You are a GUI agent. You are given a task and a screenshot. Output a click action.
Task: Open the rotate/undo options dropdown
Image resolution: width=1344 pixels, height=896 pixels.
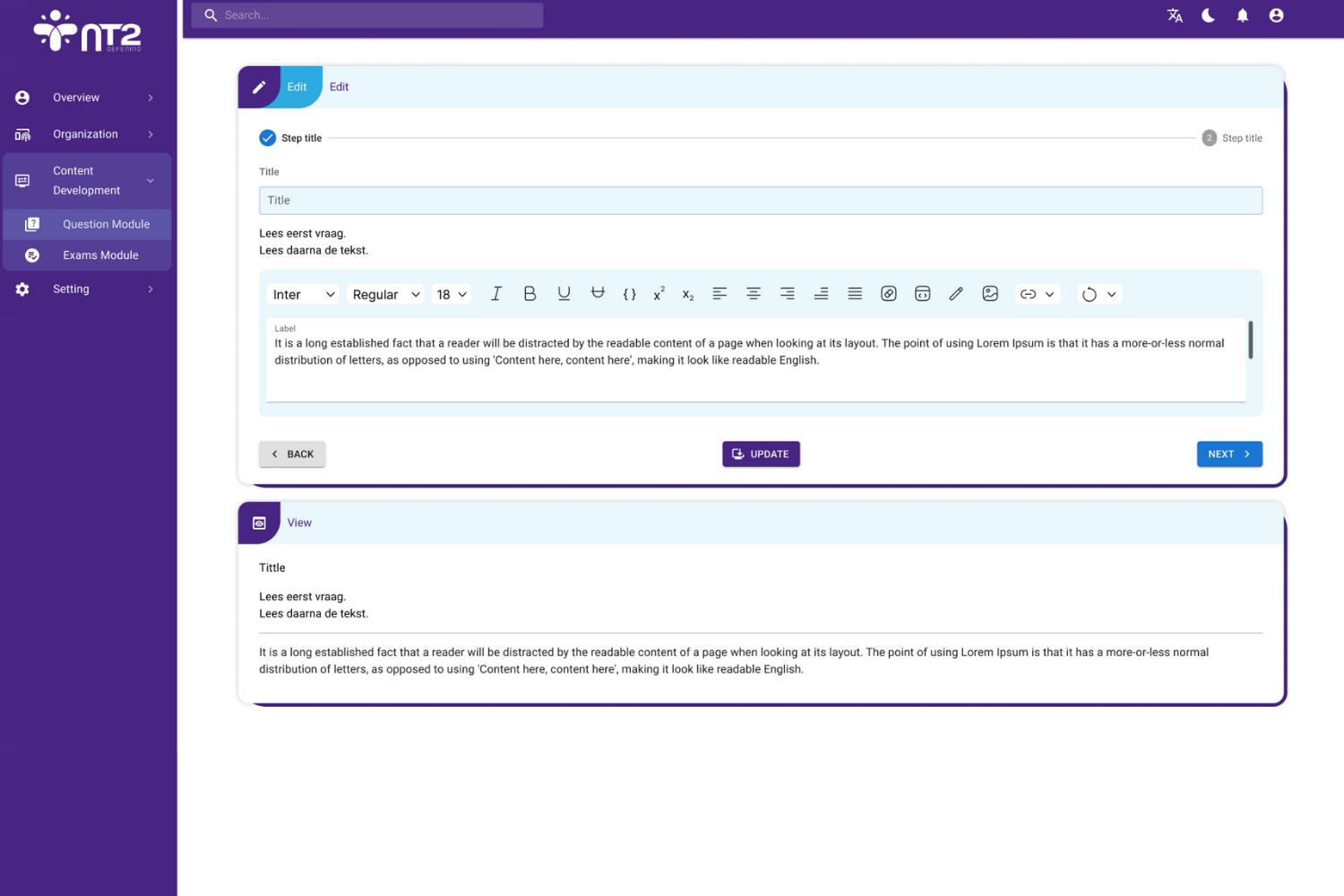click(x=1099, y=294)
